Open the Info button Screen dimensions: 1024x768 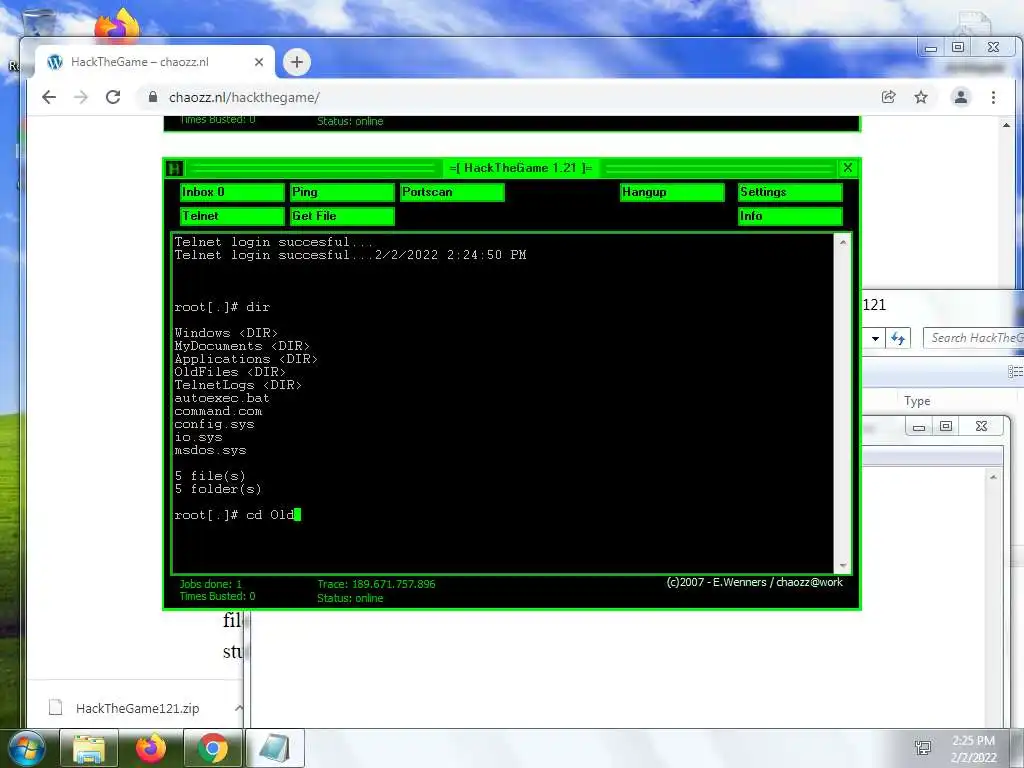pyautogui.click(x=790, y=216)
